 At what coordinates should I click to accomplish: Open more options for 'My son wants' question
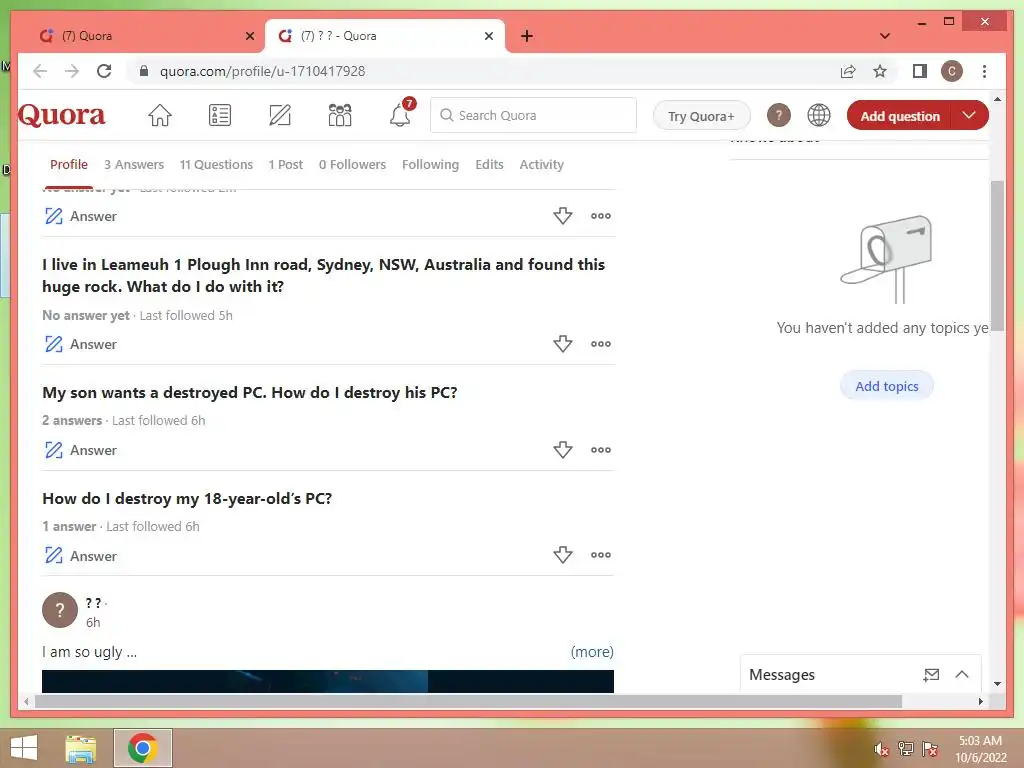[601, 449]
